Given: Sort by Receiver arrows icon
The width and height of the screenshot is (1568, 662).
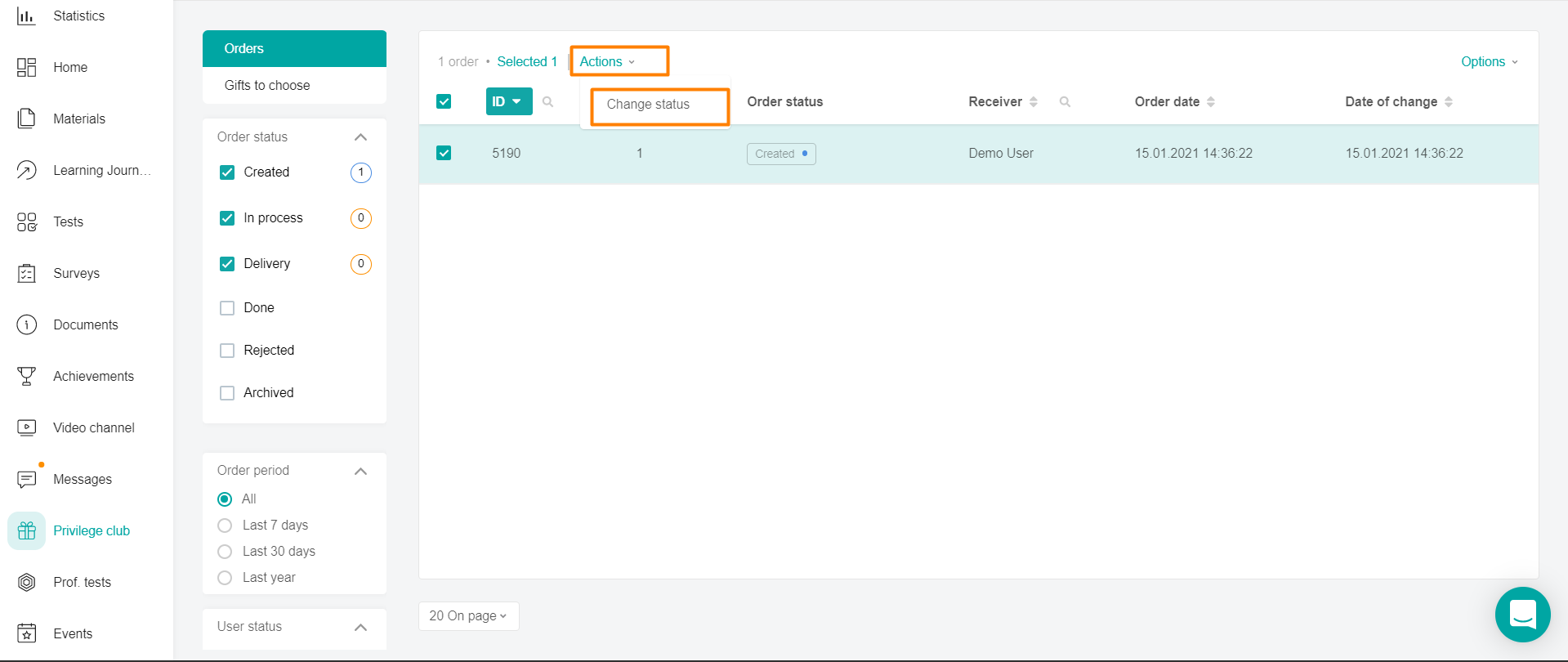Looking at the screenshot, I should (x=1034, y=101).
